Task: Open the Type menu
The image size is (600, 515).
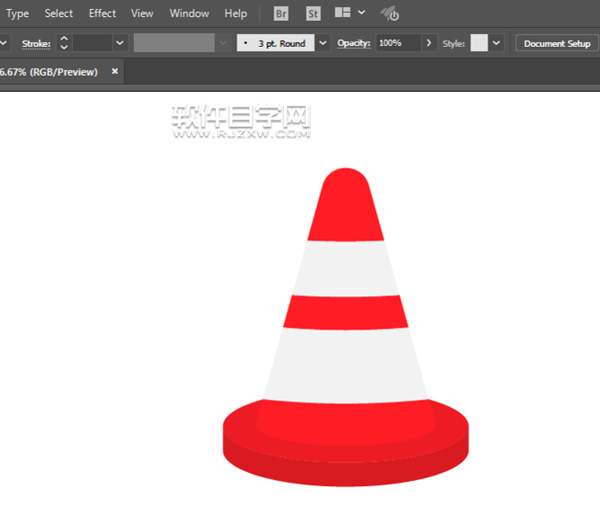Action: [x=18, y=14]
